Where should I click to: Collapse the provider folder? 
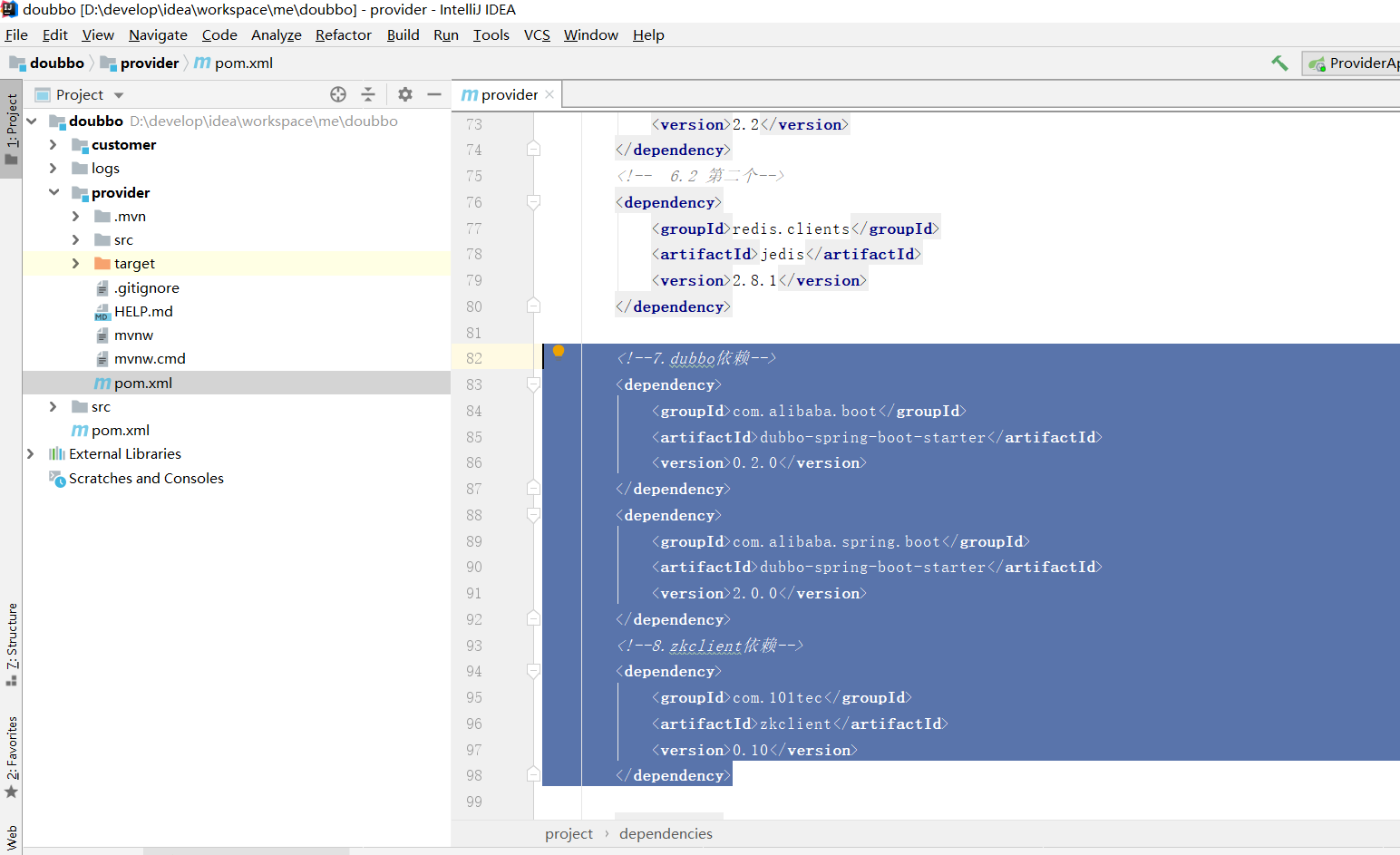53,192
